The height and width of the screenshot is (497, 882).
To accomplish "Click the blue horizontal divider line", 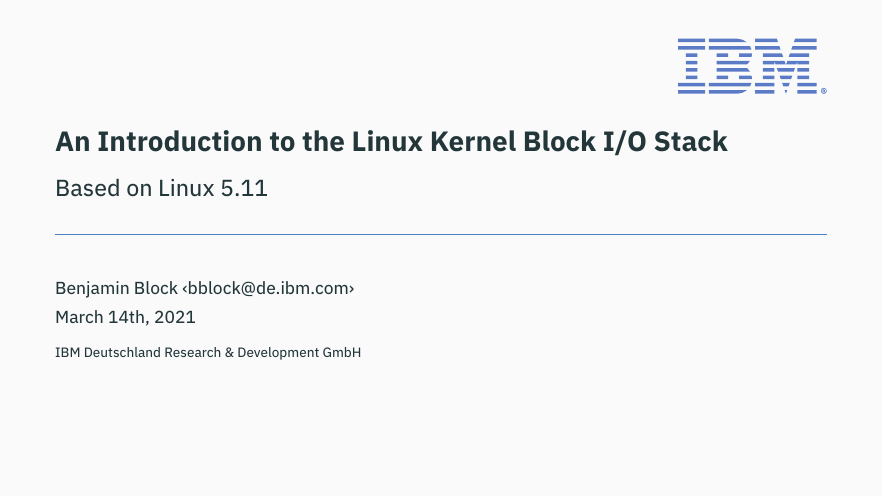I will click(441, 234).
